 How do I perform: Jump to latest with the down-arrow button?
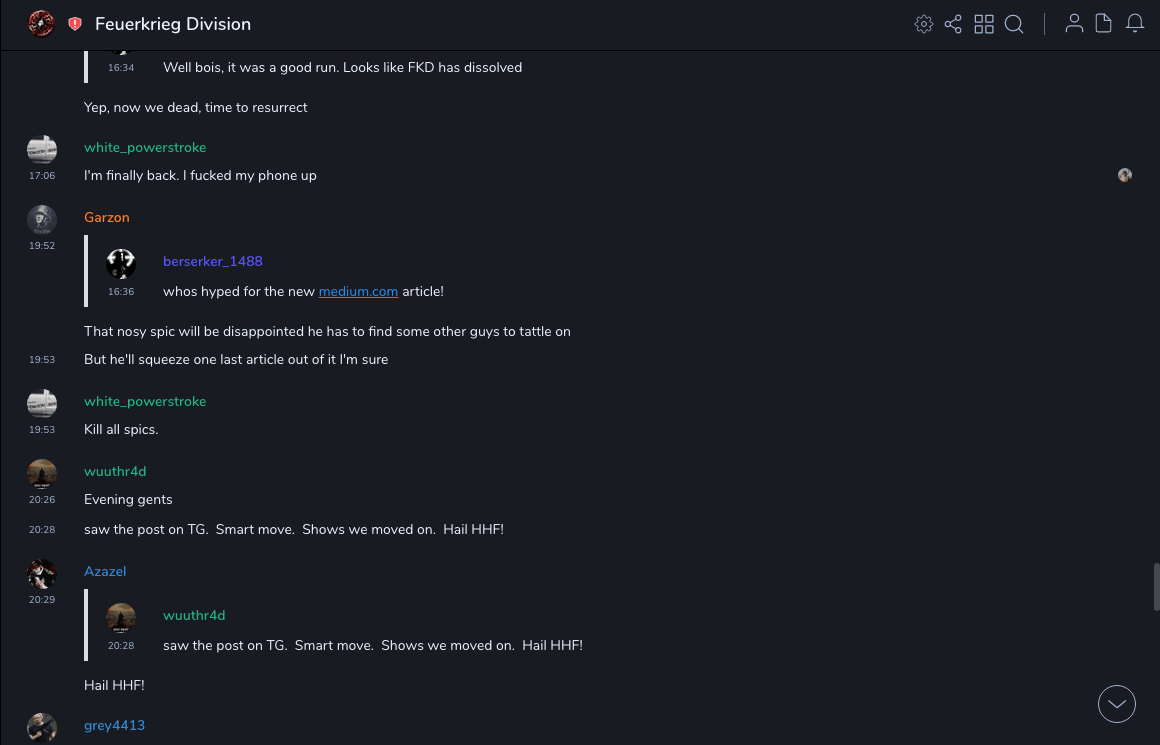coord(1117,704)
